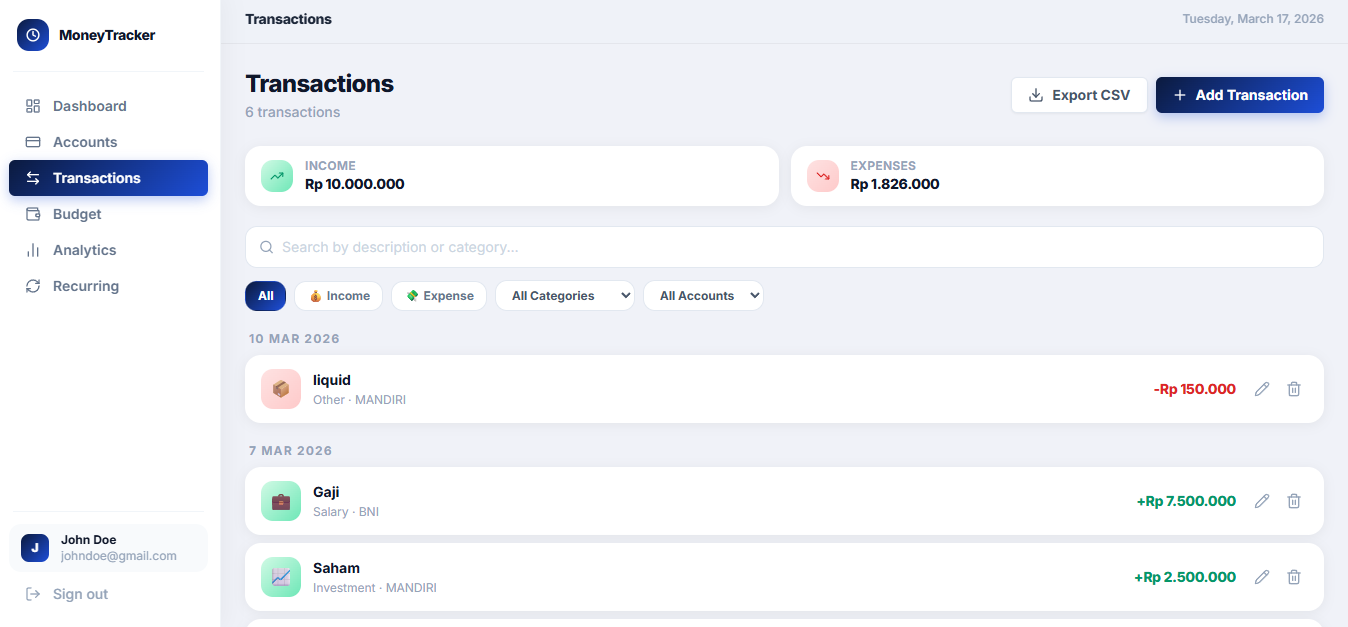Click the John Doe avatar J icon
Image resolution: width=1348 pixels, height=627 pixels.
tap(35, 548)
